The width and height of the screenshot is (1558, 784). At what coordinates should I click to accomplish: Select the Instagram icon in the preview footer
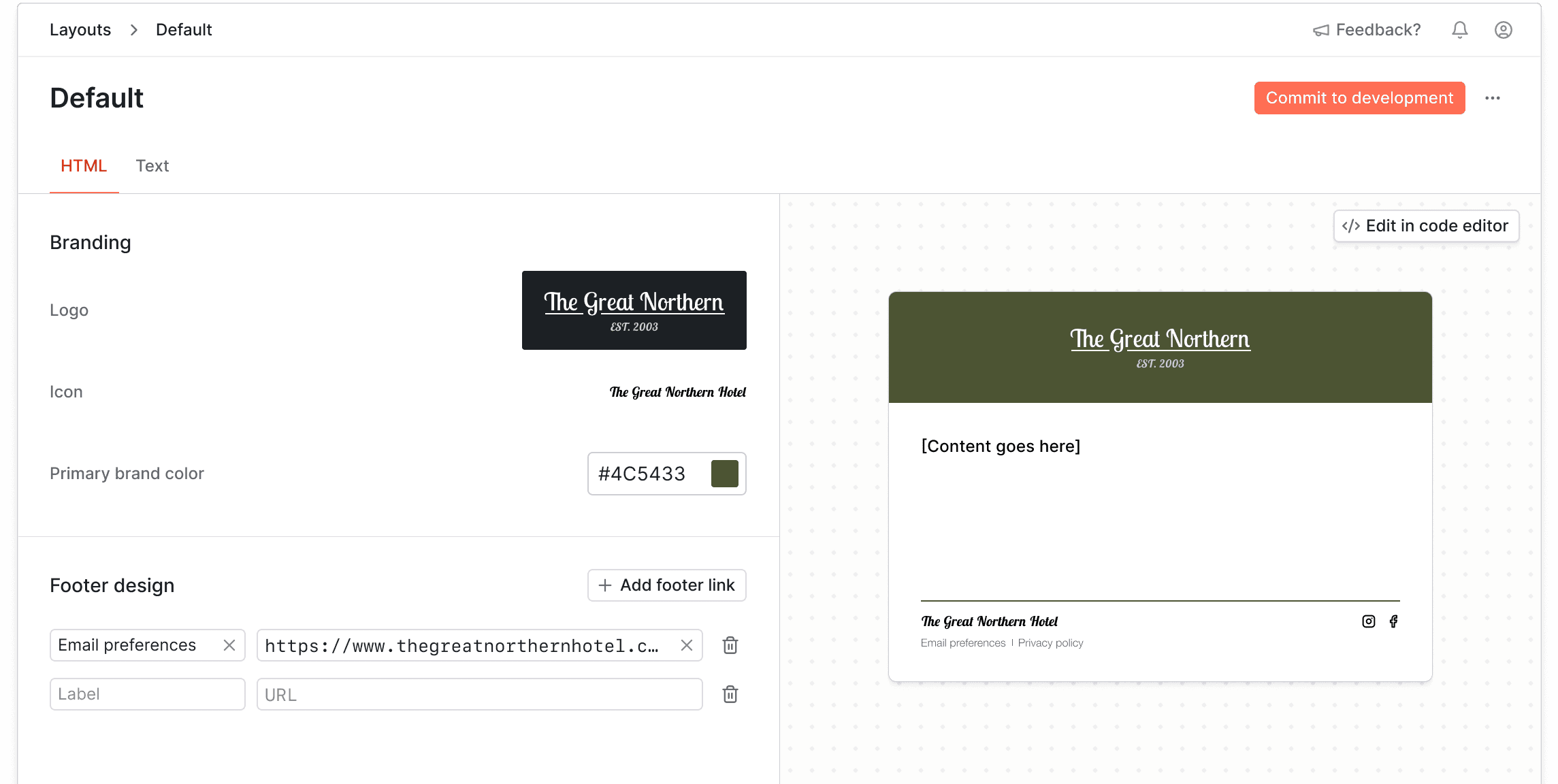1368,621
